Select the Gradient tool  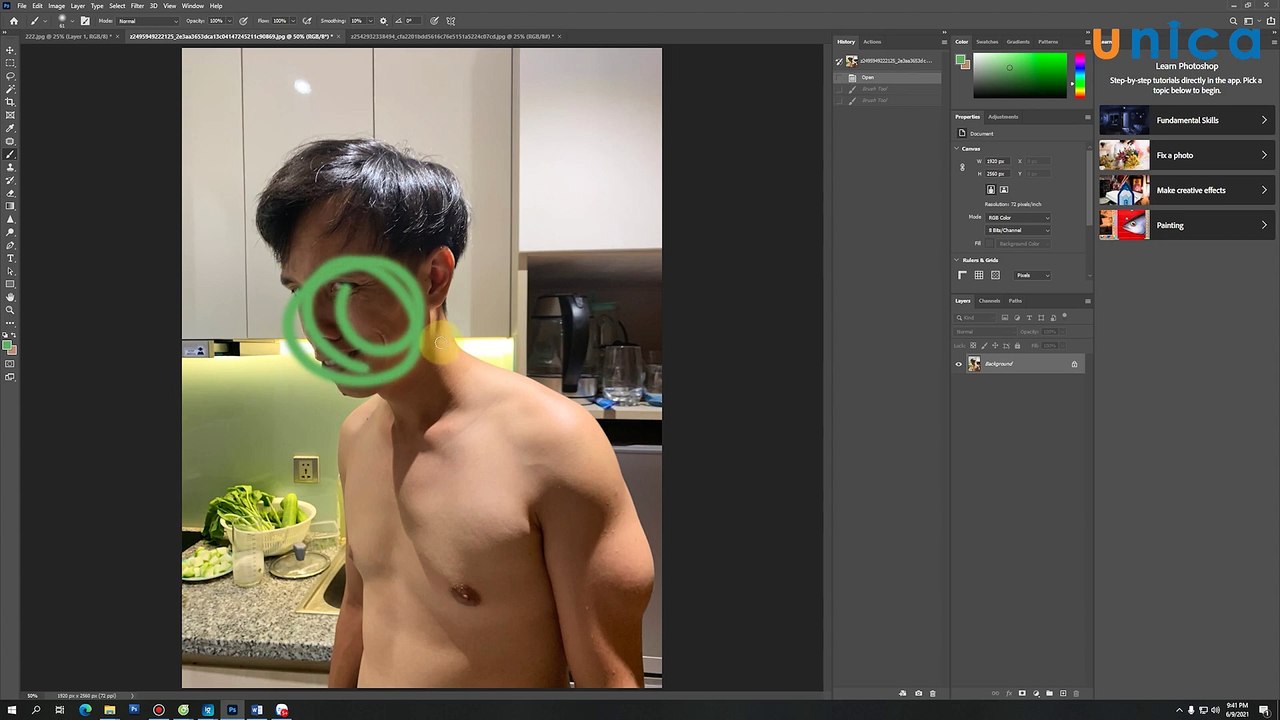tap(10, 206)
